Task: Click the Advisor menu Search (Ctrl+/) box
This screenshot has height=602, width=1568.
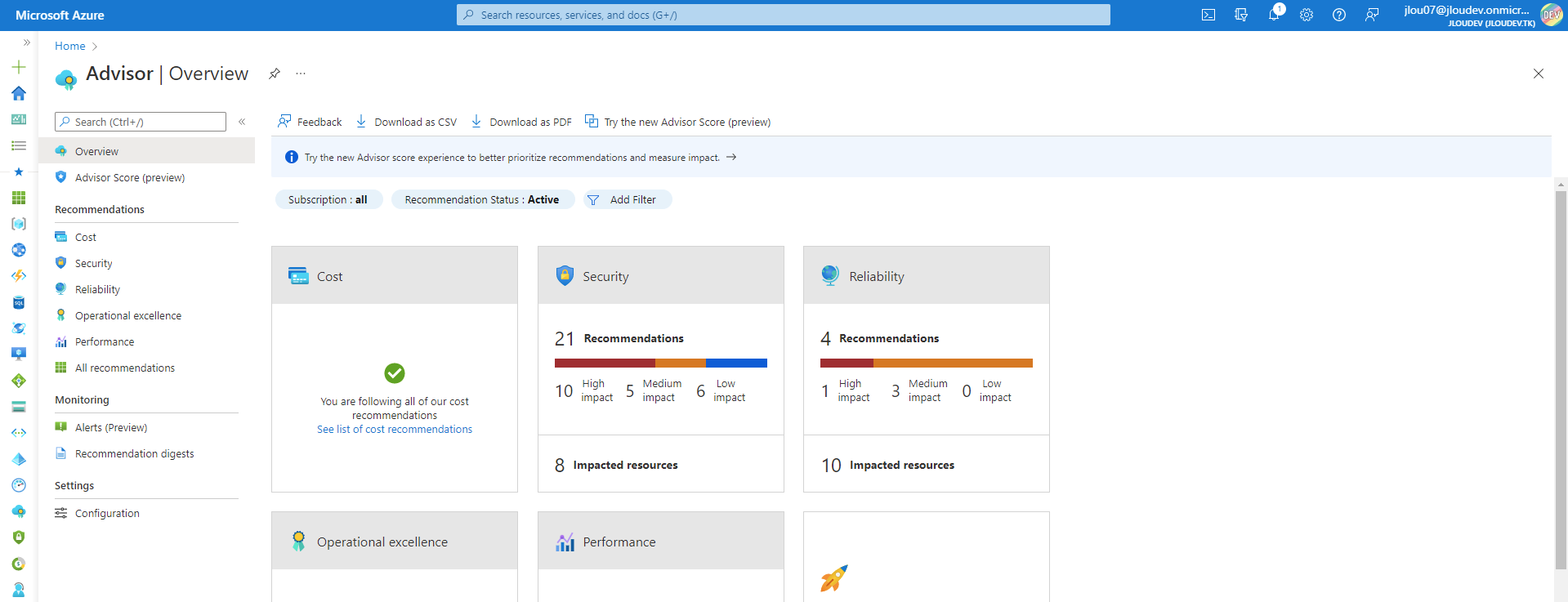Action: (x=141, y=122)
